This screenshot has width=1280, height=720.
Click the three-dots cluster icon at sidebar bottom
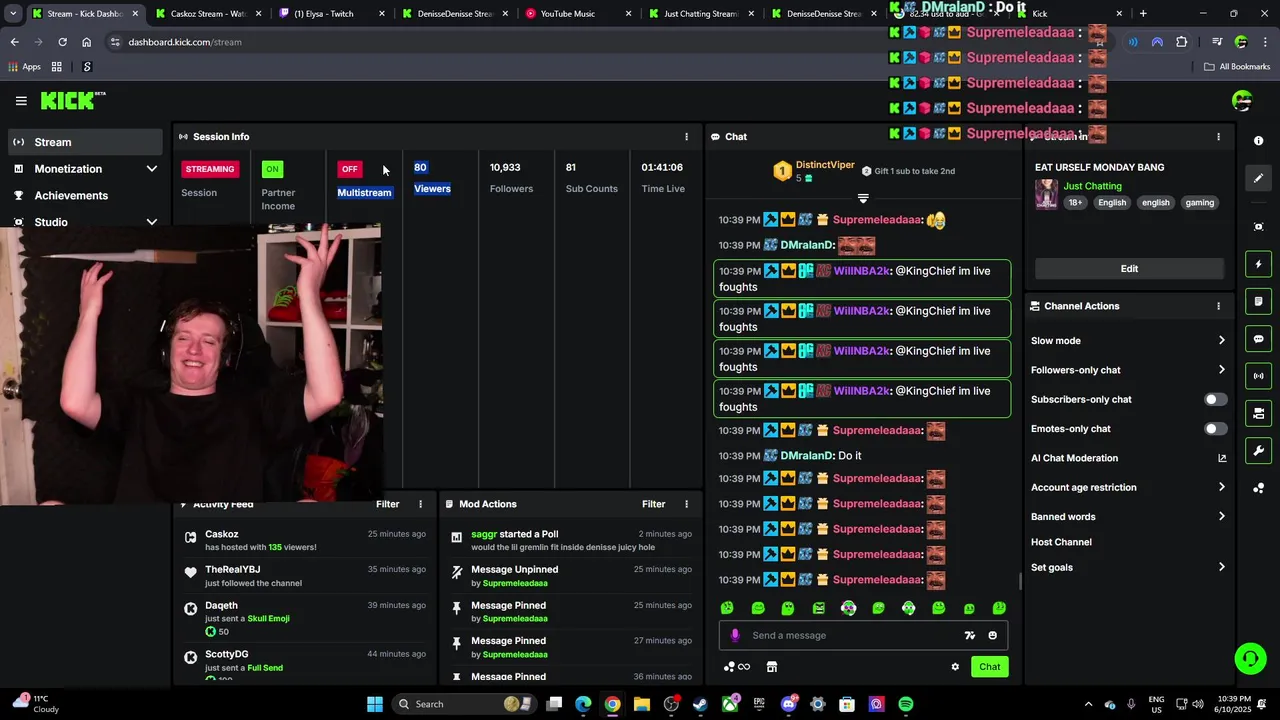(1258, 488)
